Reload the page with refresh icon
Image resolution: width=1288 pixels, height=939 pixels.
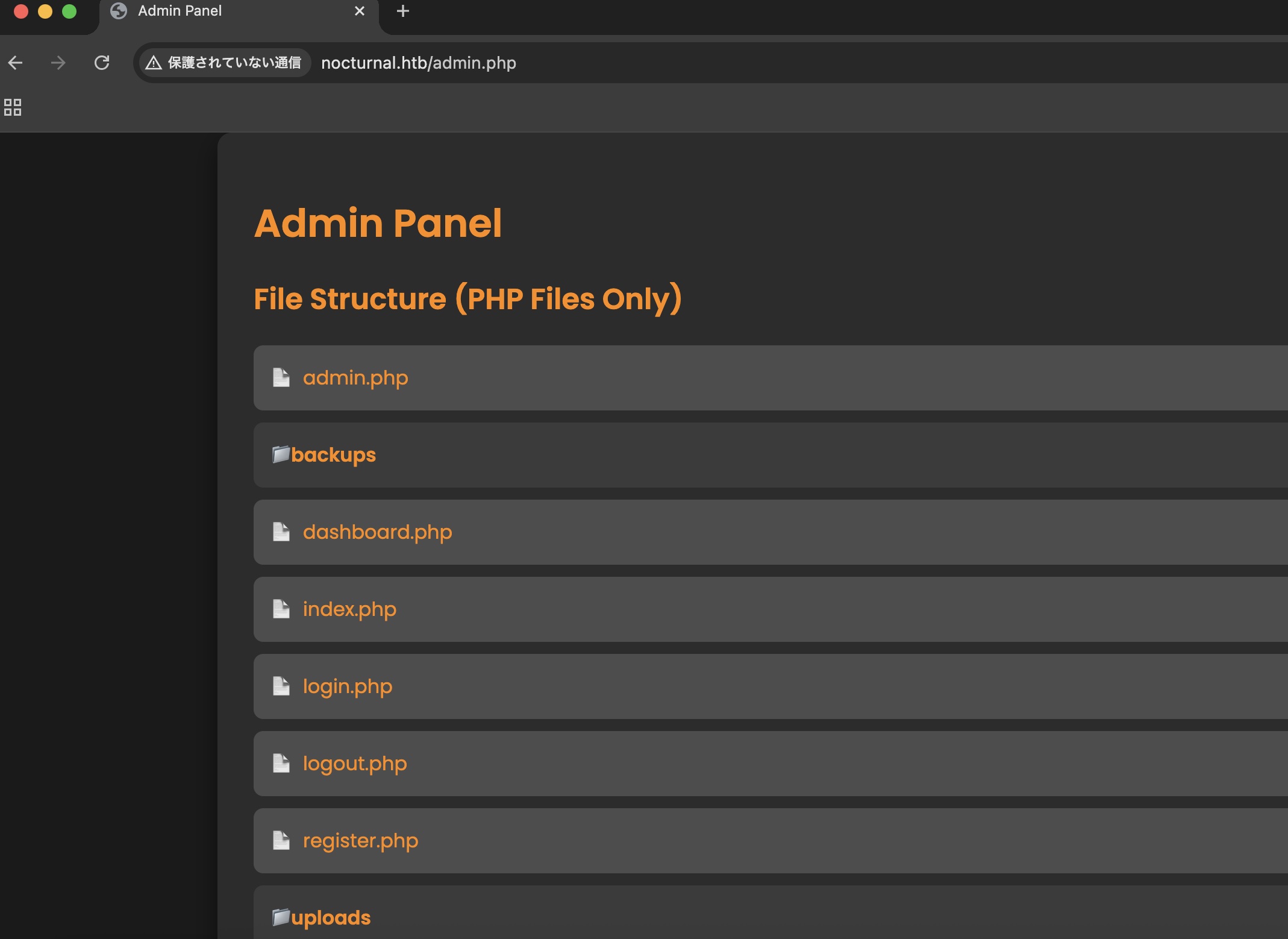point(102,63)
